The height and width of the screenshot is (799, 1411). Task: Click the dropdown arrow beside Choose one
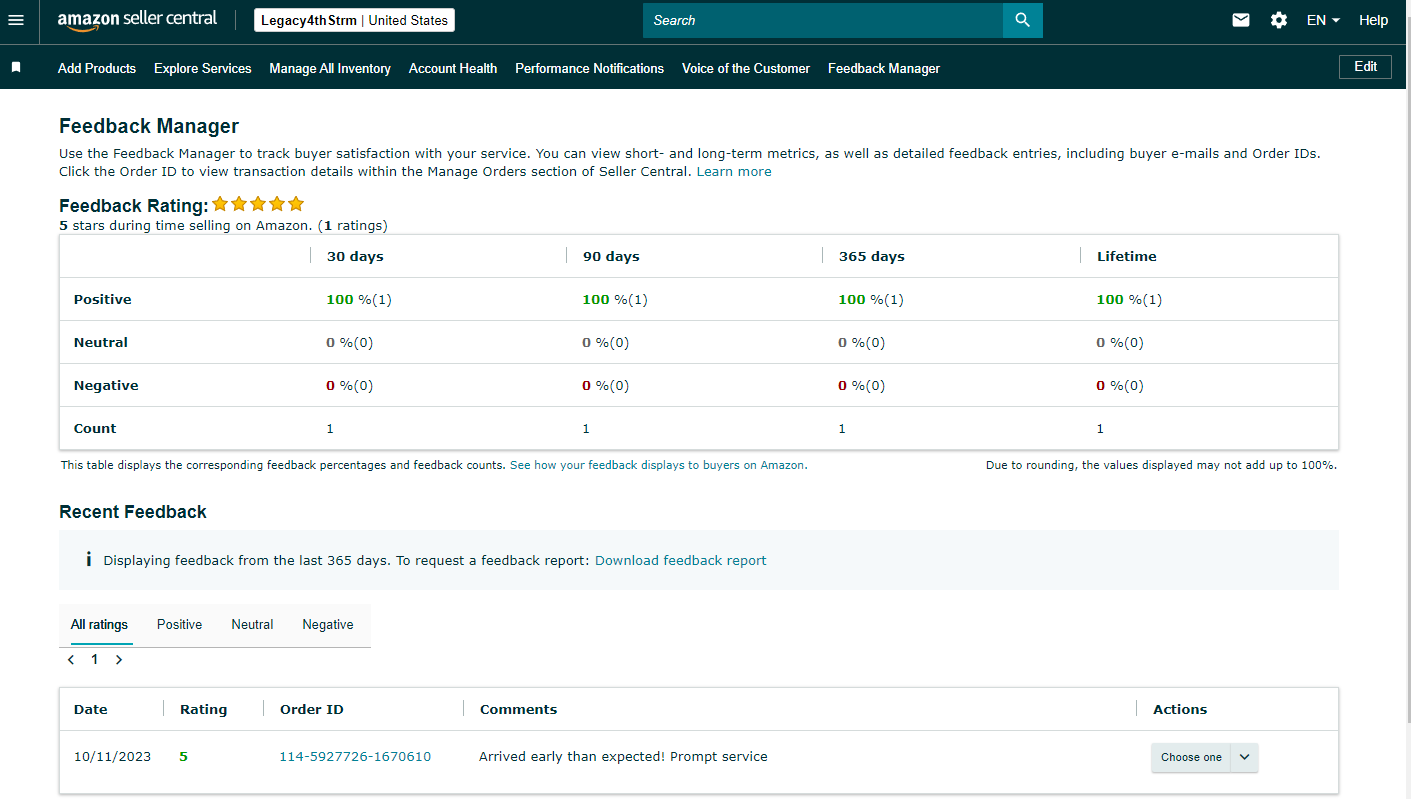(x=1245, y=757)
